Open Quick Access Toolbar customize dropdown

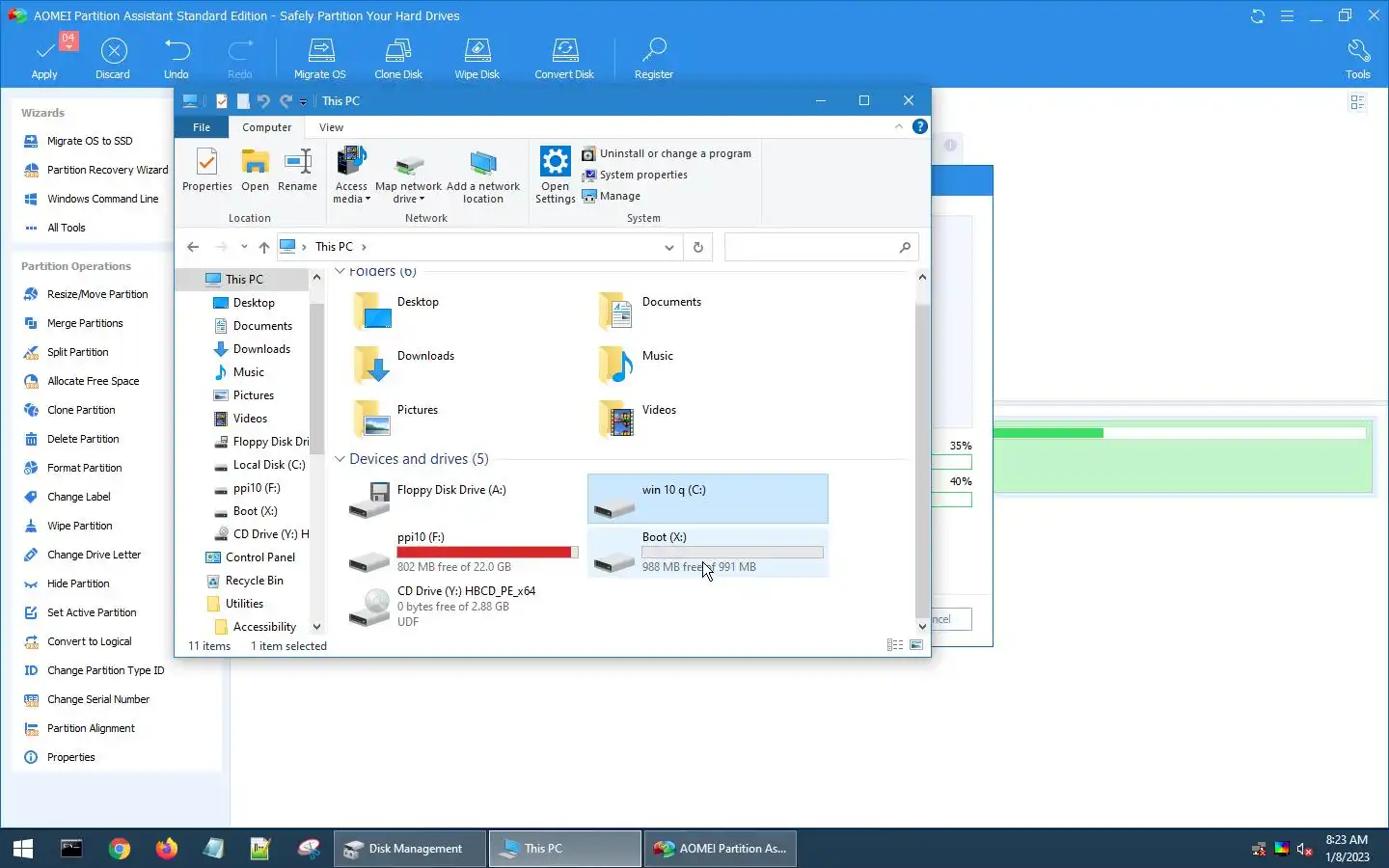(x=303, y=101)
